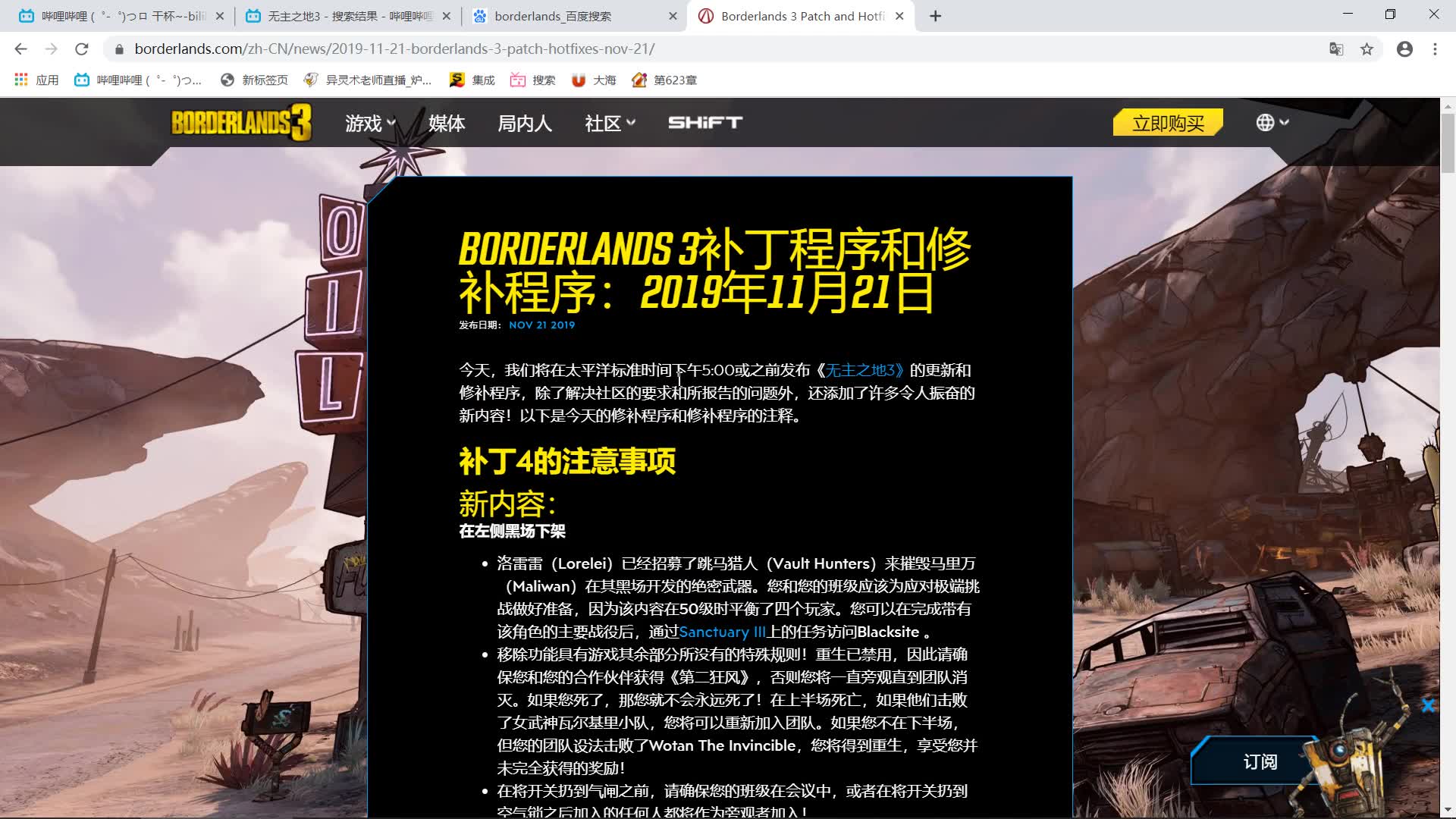Expand the 游戏 dropdown menu

[371, 123]
